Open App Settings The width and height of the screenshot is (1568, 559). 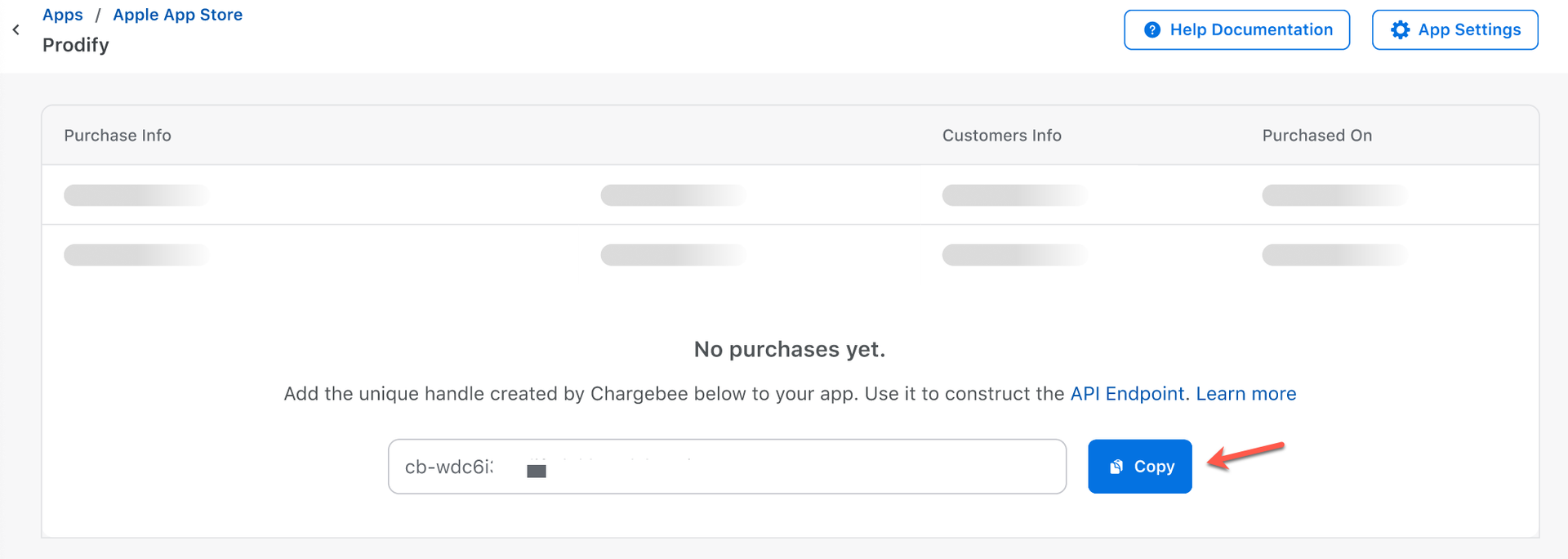[x=1454, y=30]
